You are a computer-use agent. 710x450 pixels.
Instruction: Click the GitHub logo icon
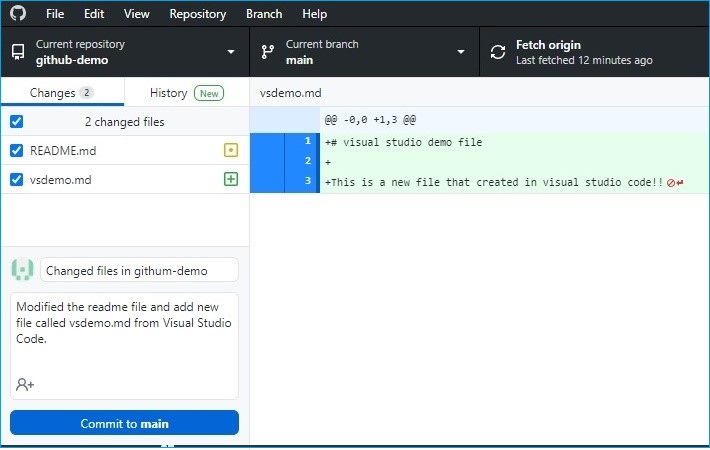tap(17, 14)
